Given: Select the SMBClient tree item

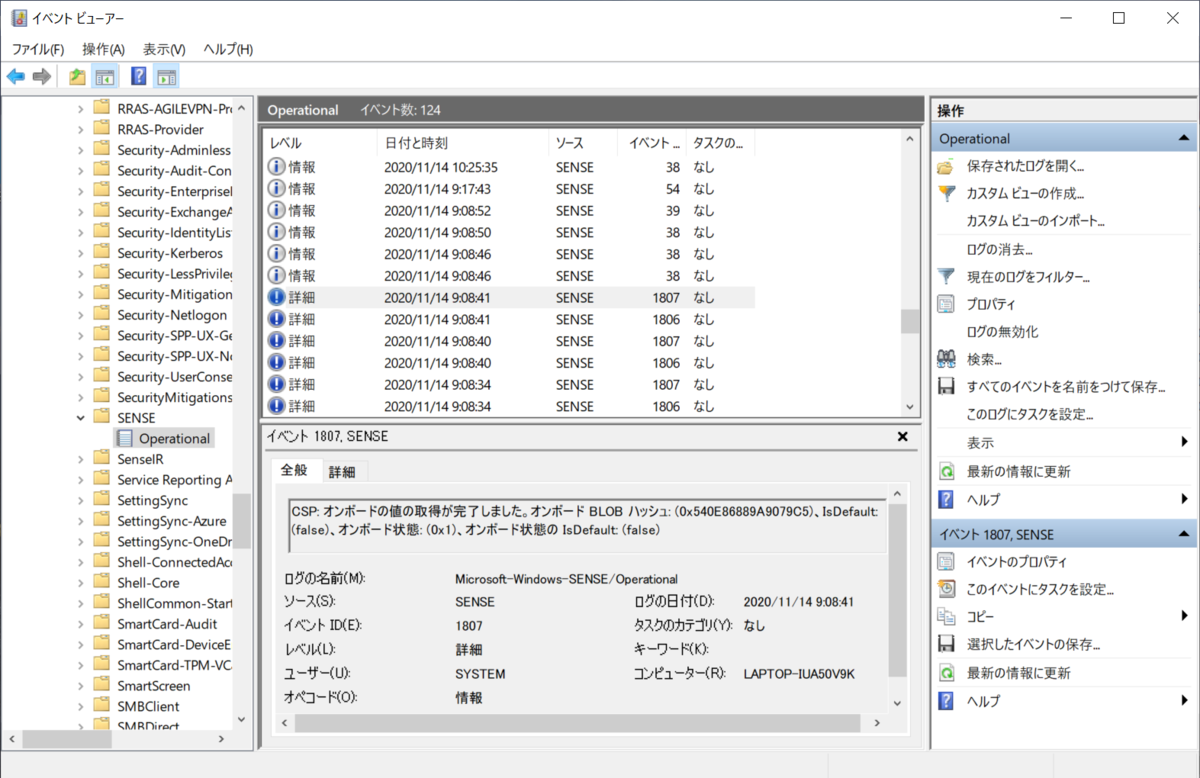Looking at the screenshot, I should coord(148,707).
